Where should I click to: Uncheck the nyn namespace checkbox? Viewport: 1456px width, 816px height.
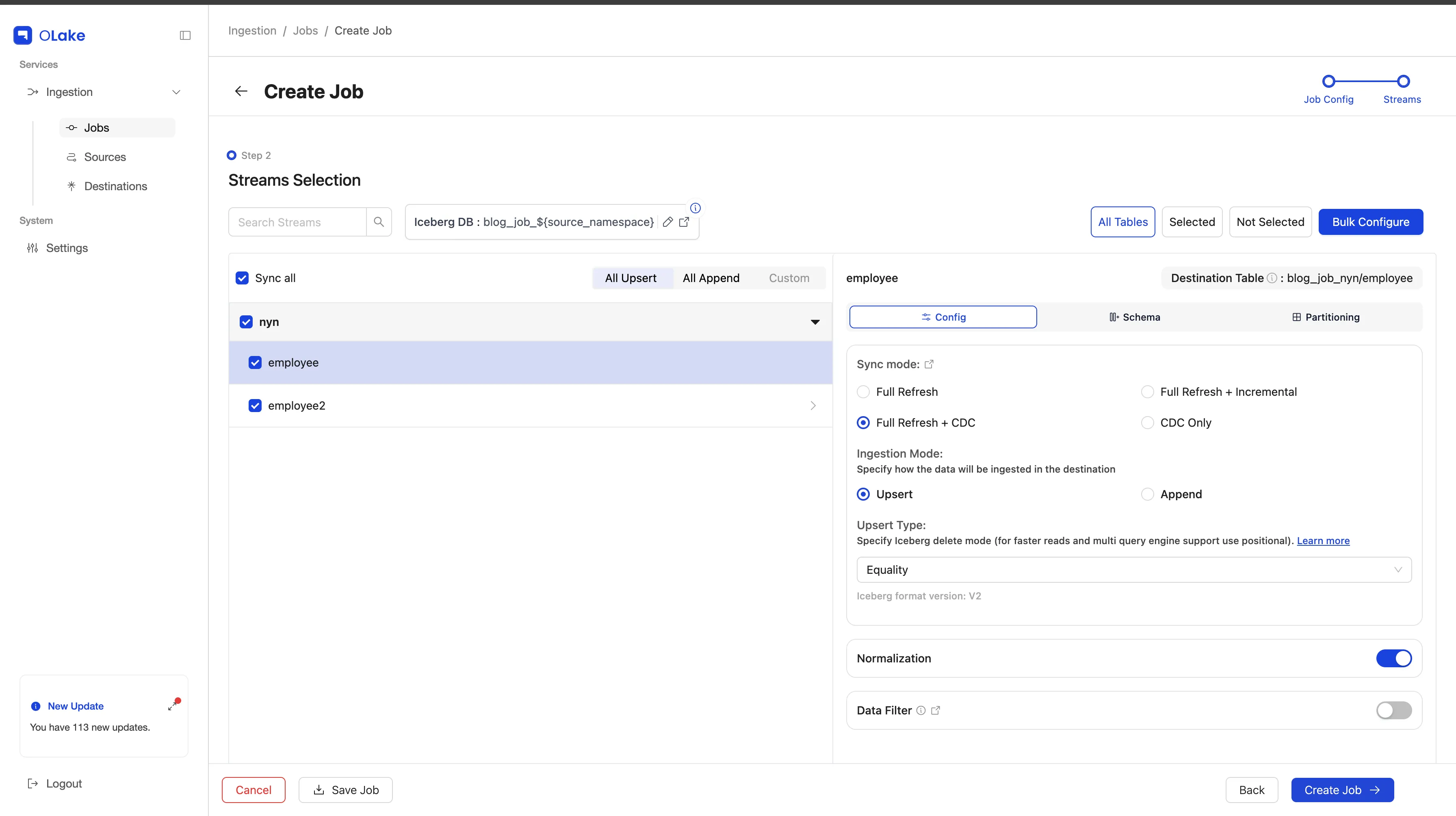click(246, 322)
